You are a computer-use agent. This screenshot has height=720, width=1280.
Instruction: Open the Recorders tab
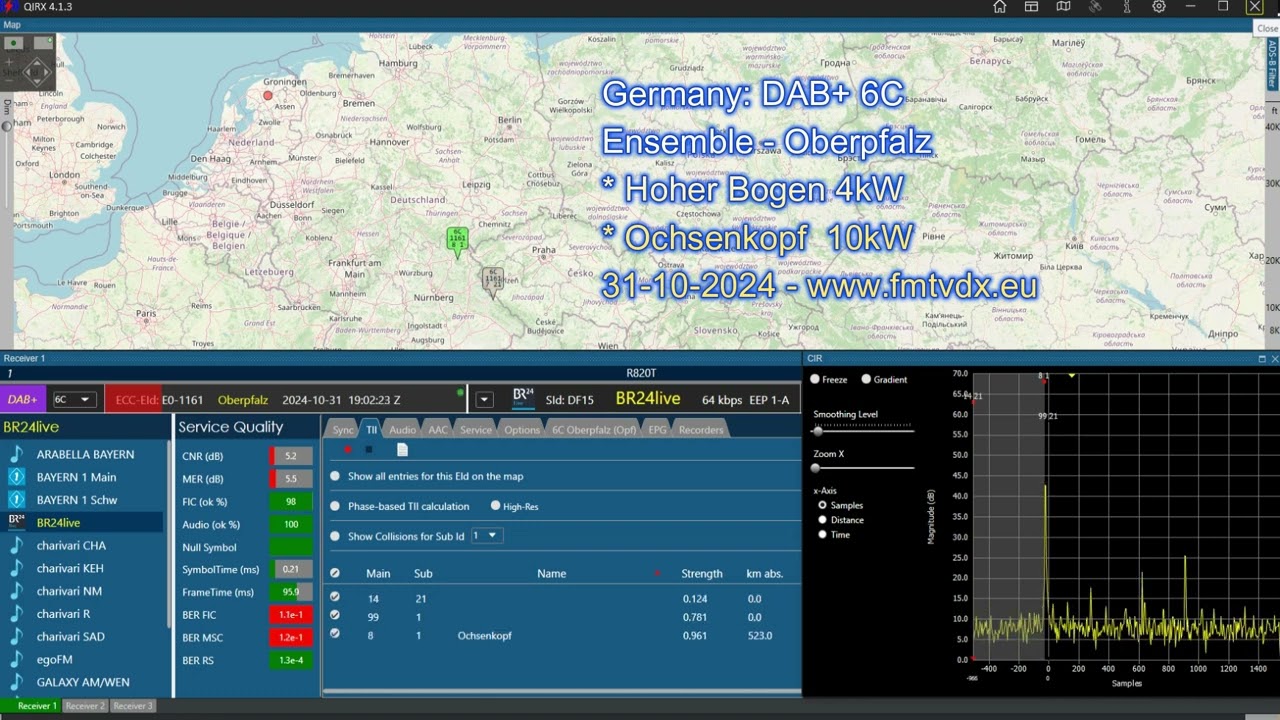pos(701,430)
